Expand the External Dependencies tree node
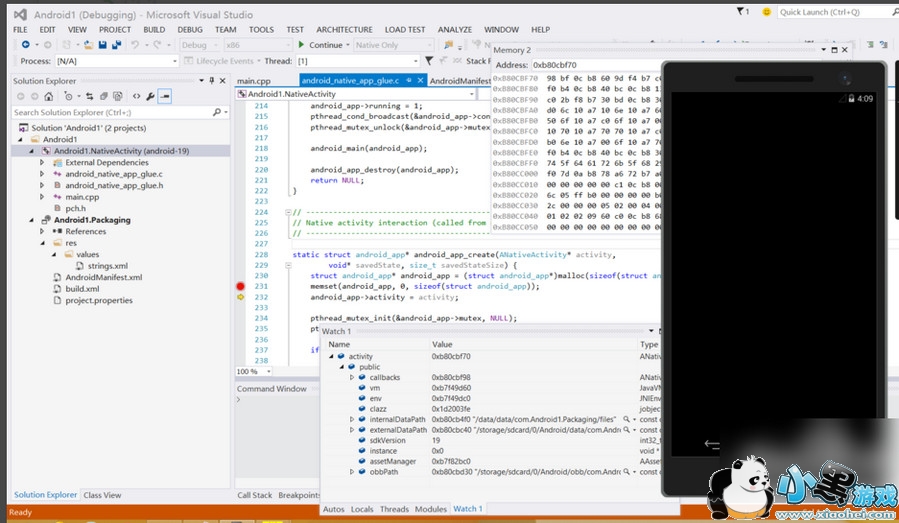 (x=42, y=162)
